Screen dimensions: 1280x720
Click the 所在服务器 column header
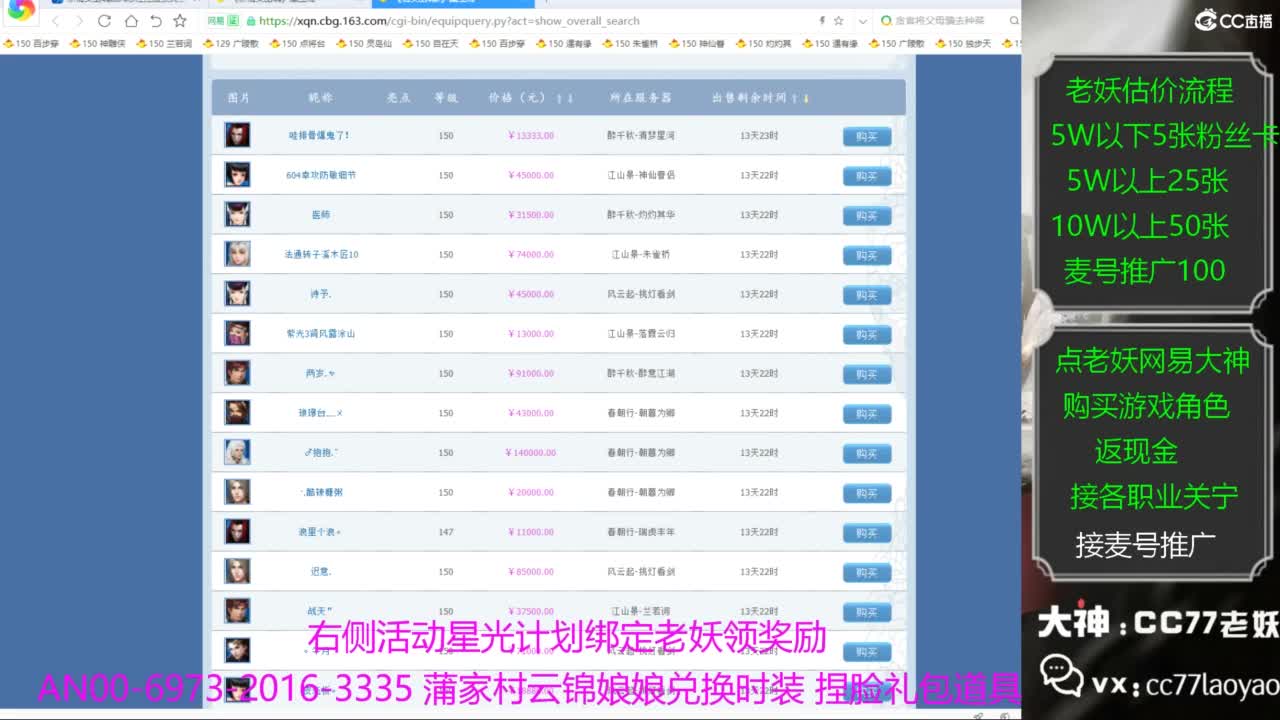pos(641,98)
